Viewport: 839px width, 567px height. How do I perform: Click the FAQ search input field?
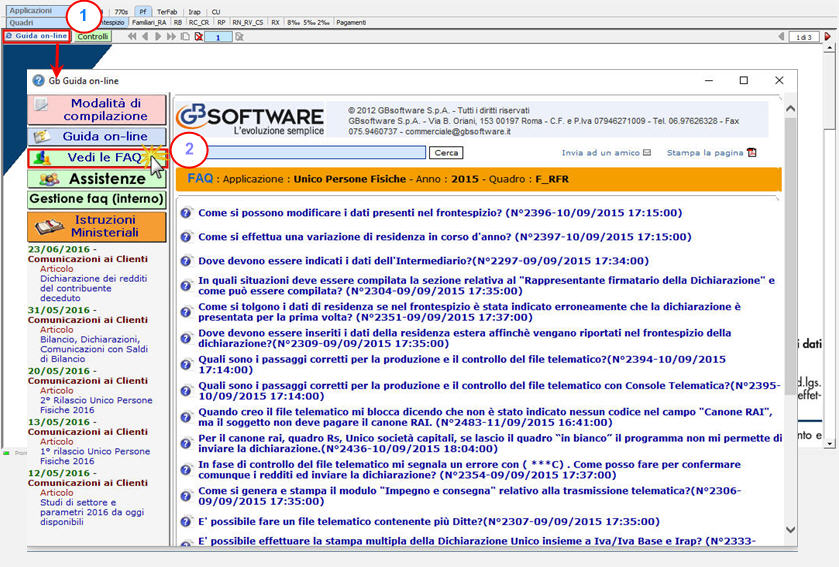(316, 152)
